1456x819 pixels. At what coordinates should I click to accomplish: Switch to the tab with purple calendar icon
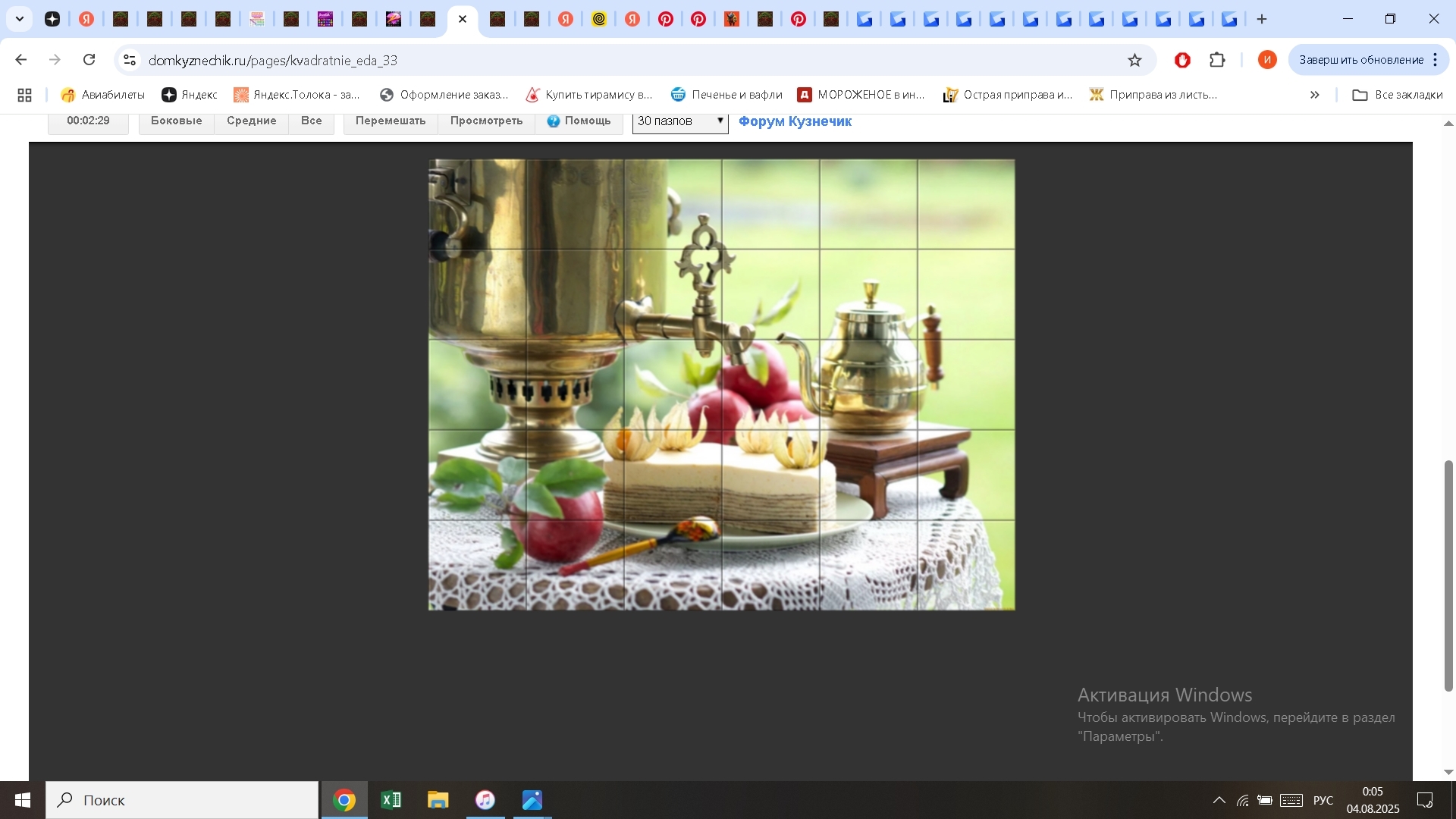(x=325, y=19)
